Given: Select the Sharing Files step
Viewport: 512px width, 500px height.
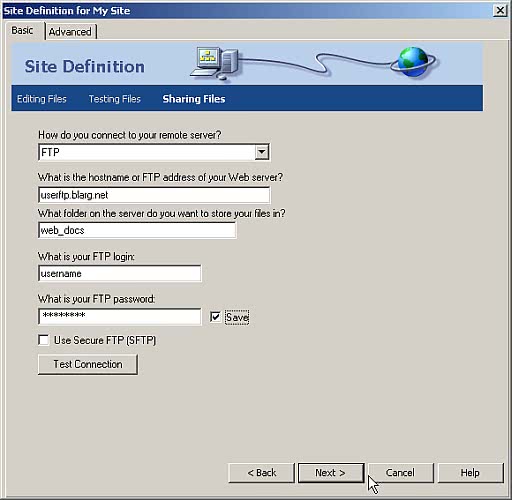Looking at the screenshot, I should point(194,99).
